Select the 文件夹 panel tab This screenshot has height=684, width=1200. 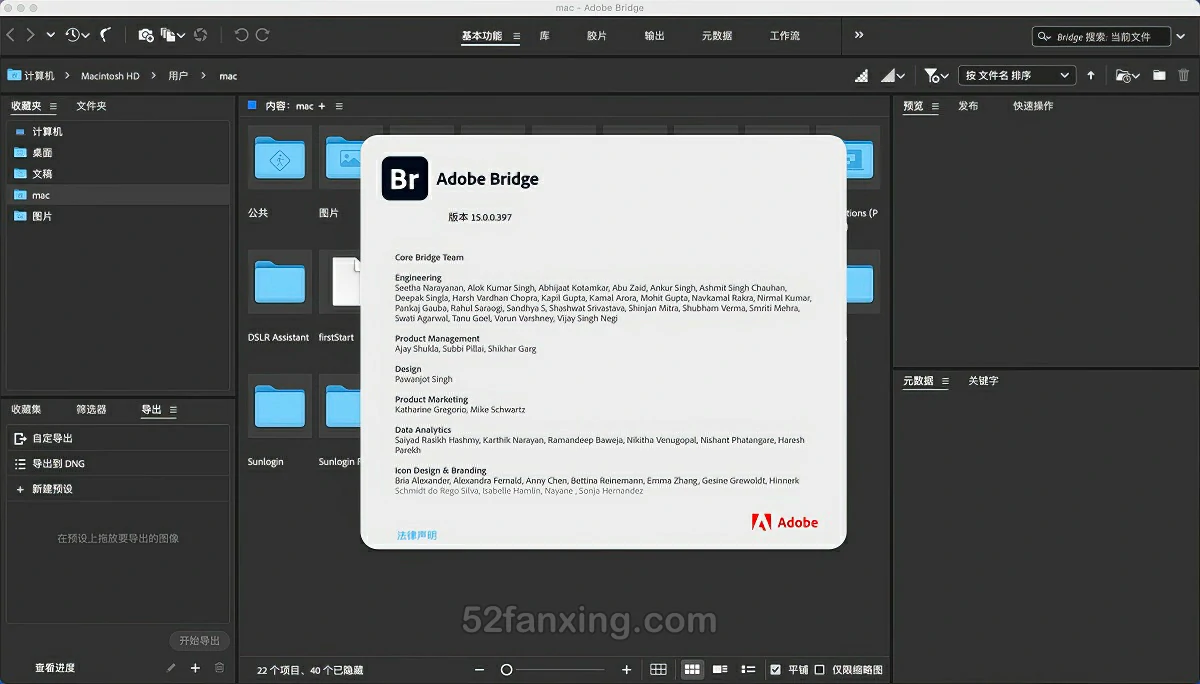91,106
